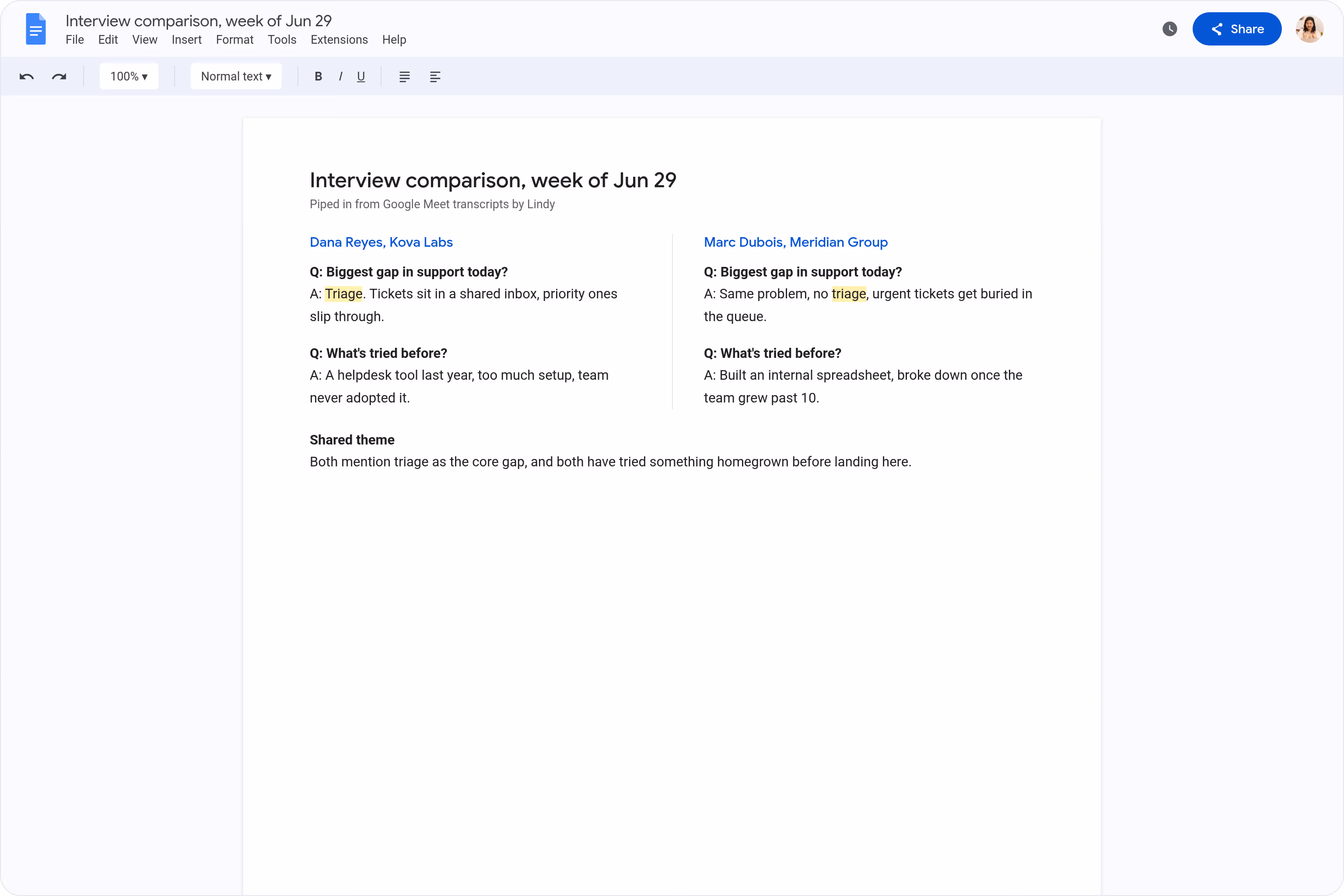The width and height of the screenshot is (1344, 896).
Task: Open the File menu
Action: 75,40
